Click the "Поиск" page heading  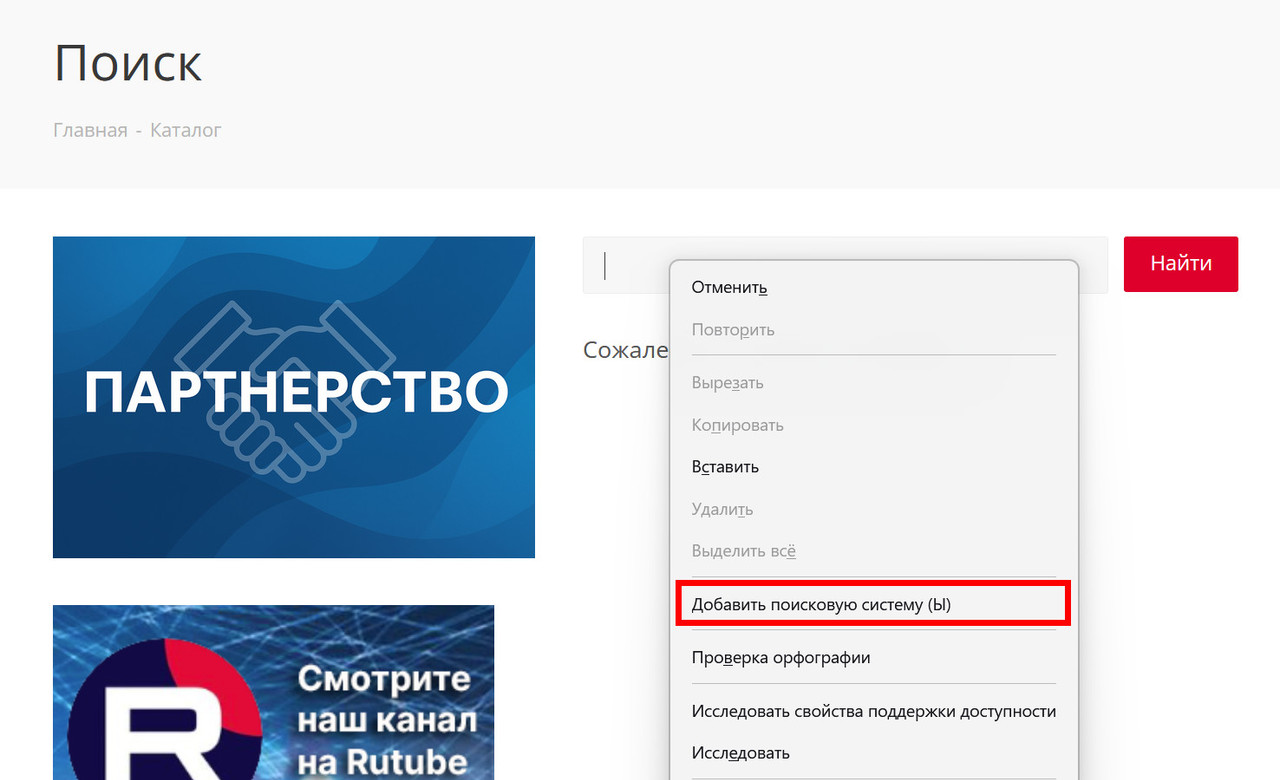[127, 62]
